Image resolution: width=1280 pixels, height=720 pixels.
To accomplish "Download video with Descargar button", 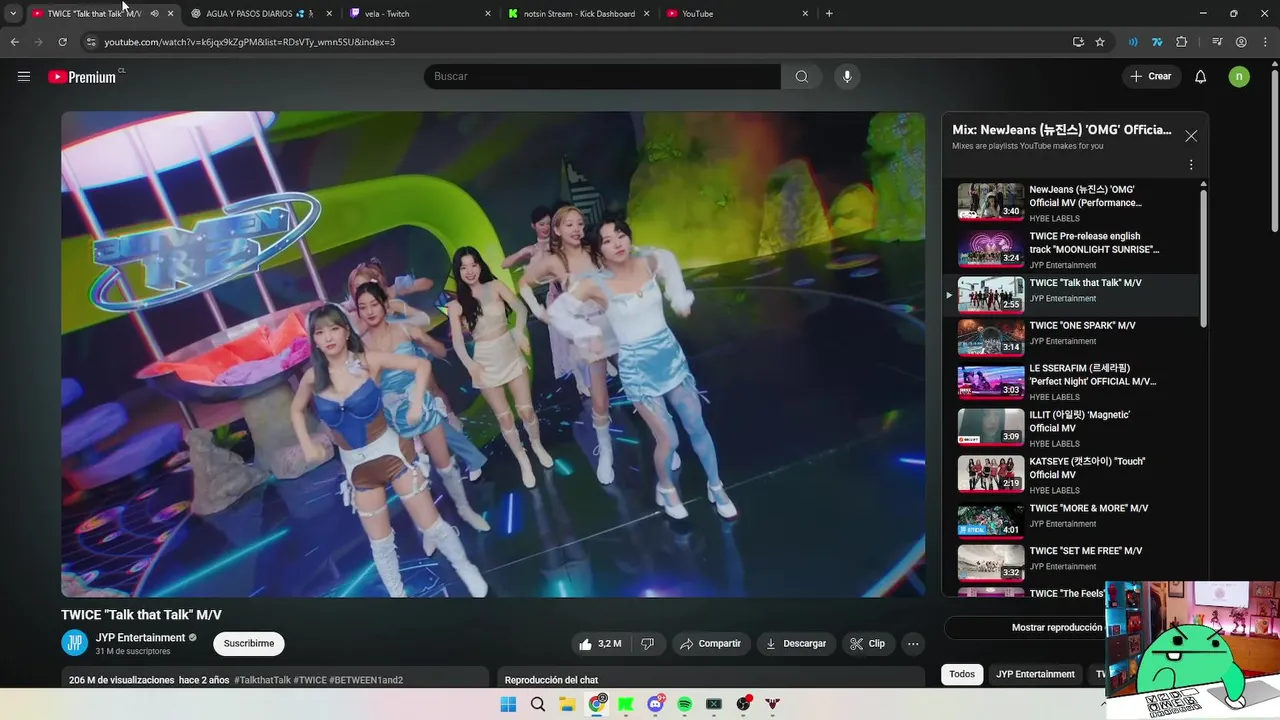I will (x=796, y=644).
